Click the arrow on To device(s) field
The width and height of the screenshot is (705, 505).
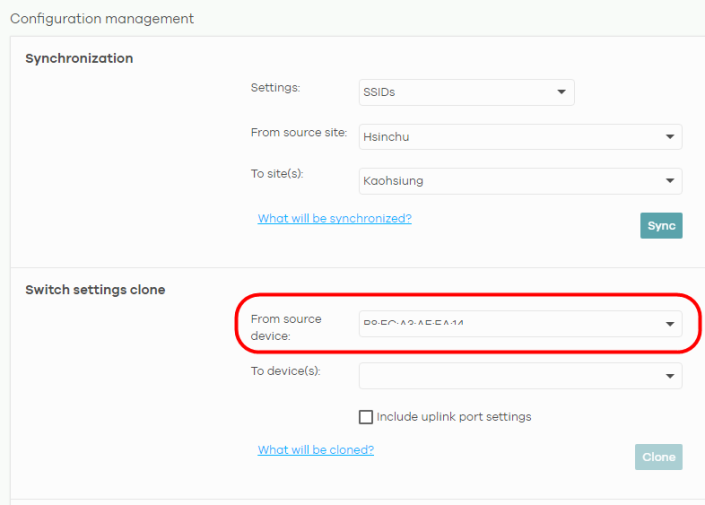(669, 376)
